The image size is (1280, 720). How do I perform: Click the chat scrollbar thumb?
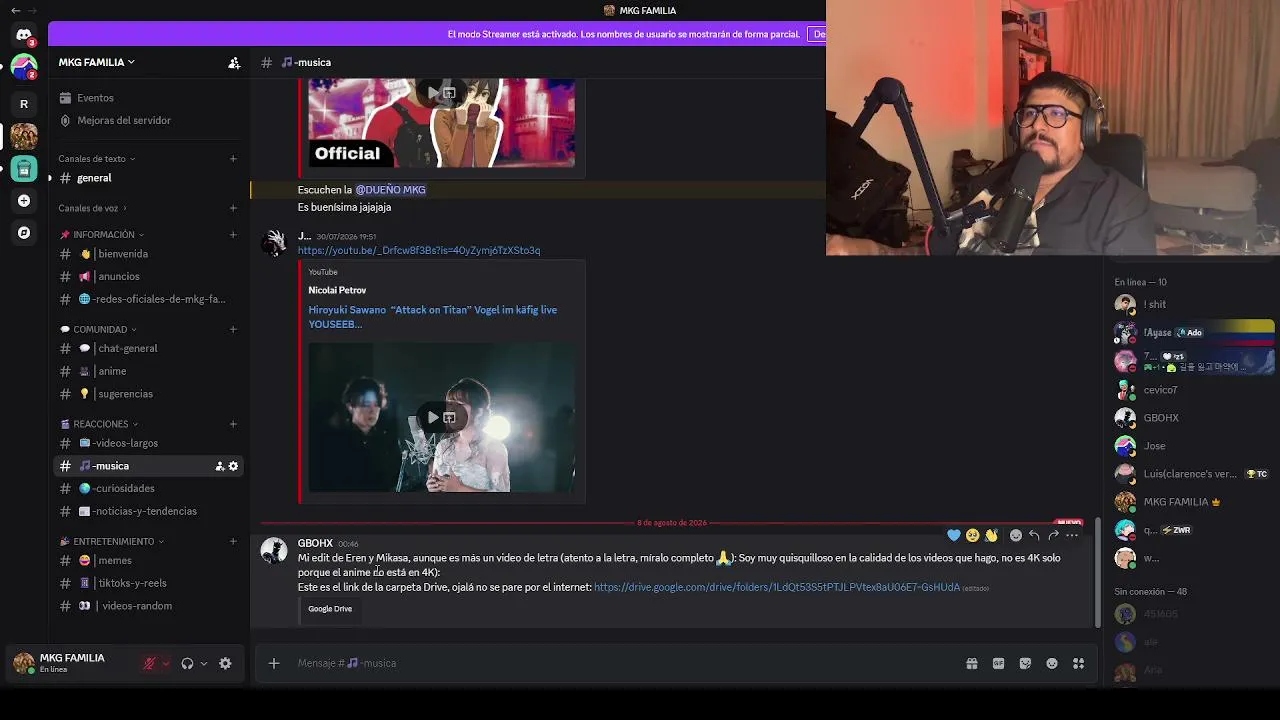click(1097, 573)
